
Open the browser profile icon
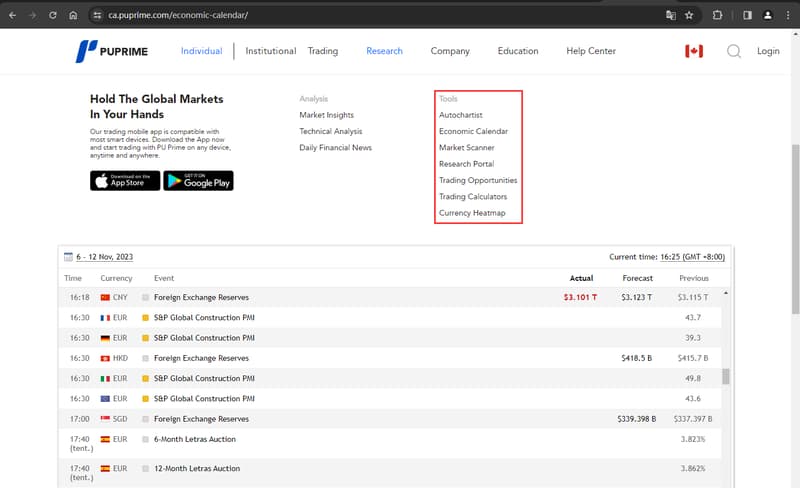(x=767, y=15)
